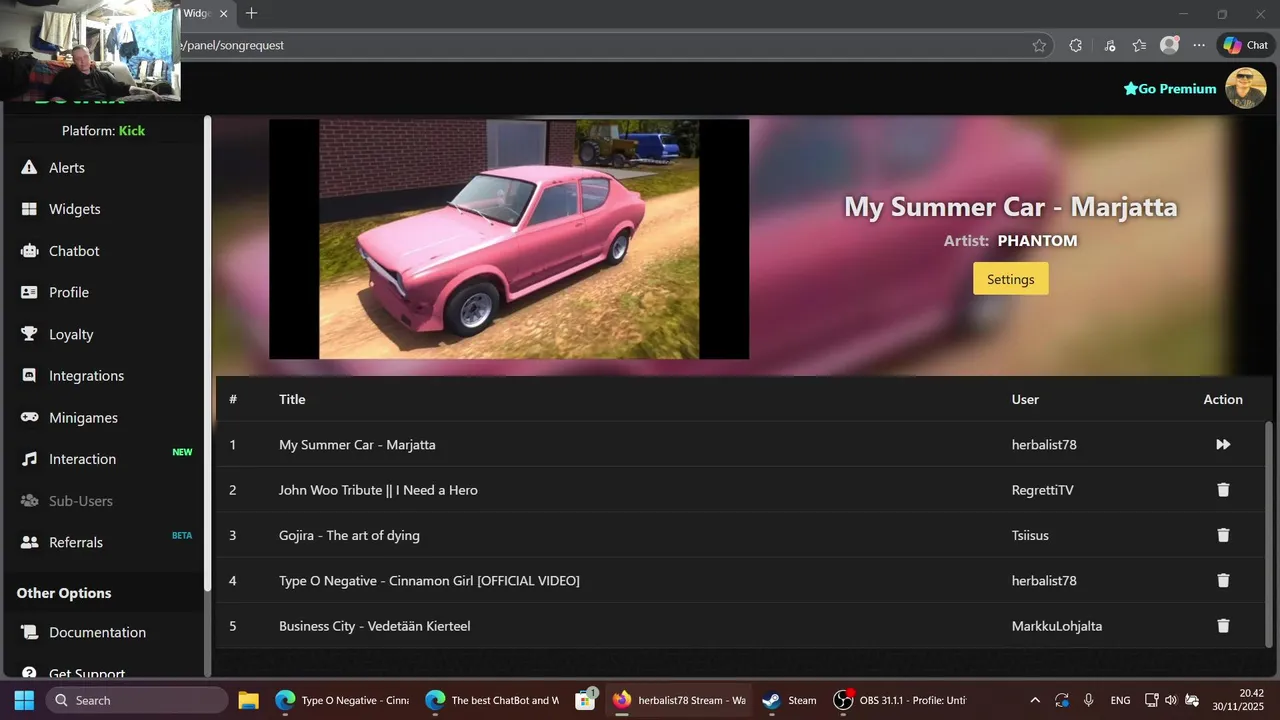Select the Windows taskbar Search box
1280x720 pixels.
click(136, 700)
